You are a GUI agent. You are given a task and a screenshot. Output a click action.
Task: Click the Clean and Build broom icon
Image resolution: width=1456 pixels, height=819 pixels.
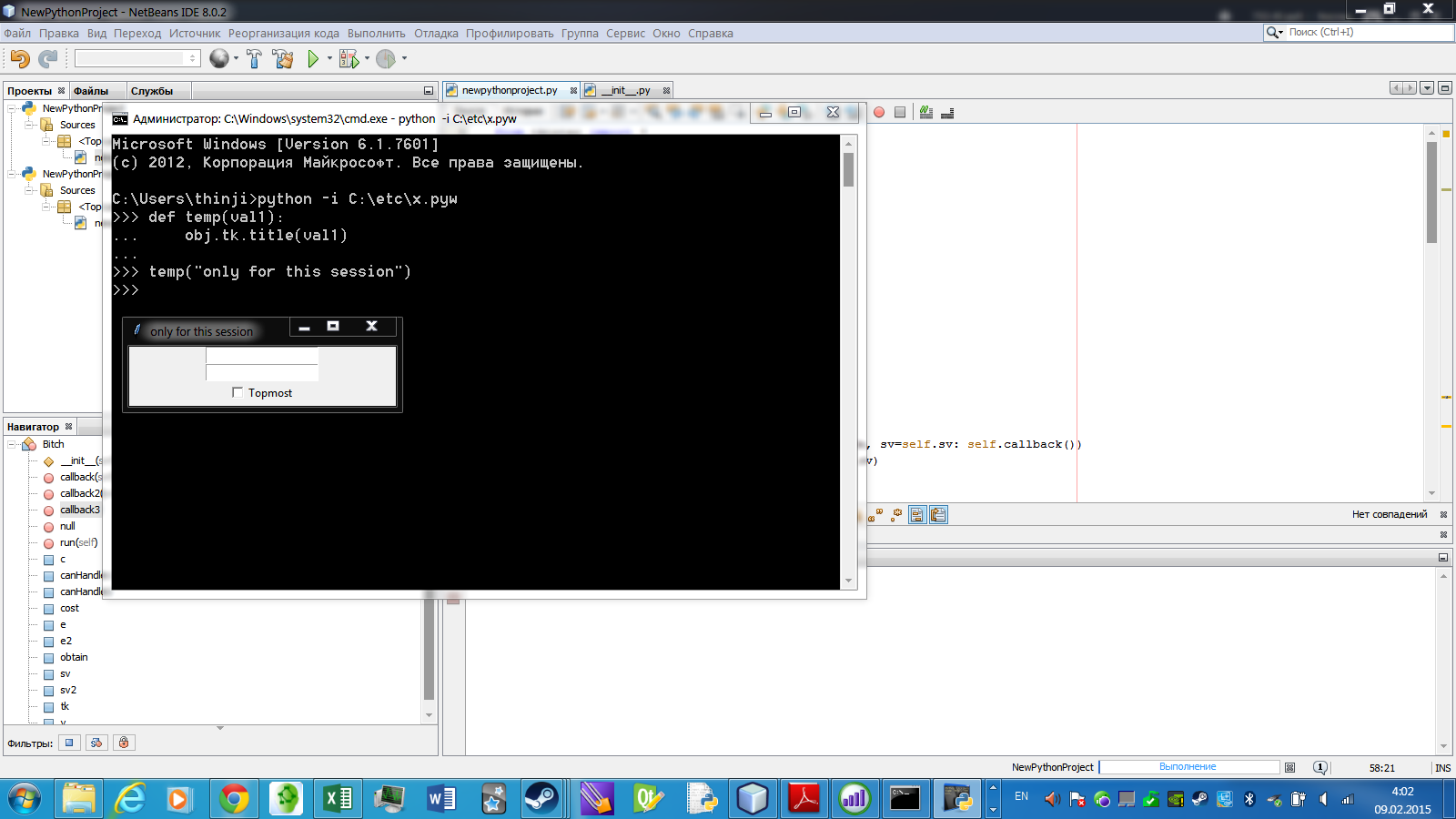pyautogui.click(x=283, y=59)
